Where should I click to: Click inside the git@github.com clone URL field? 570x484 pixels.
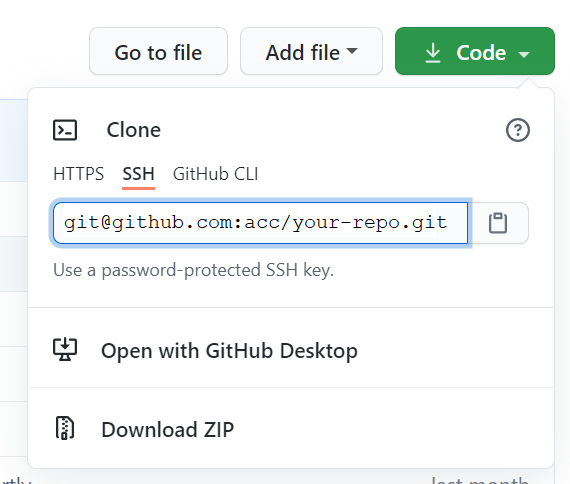[x=260, y=223]
